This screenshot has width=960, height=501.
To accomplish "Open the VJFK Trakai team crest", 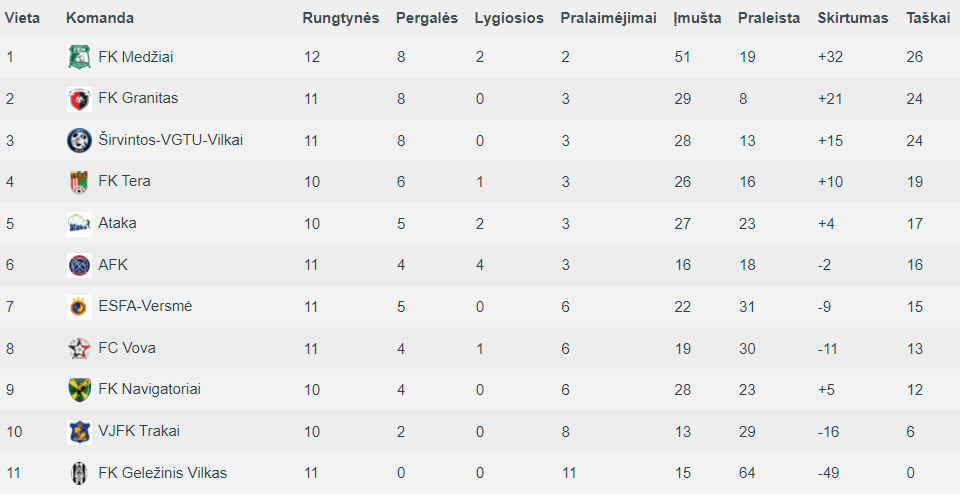I will 79,431.
